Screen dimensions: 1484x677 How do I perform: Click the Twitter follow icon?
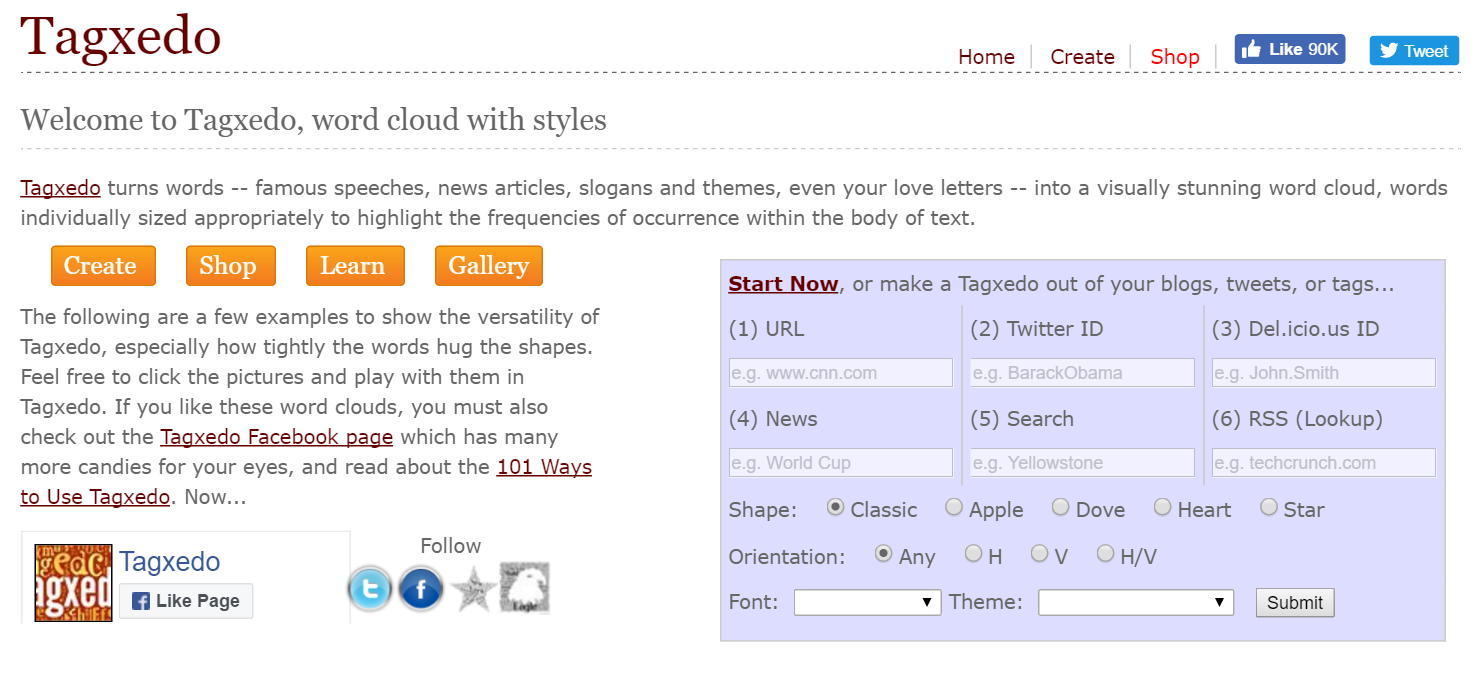(370, 589)
